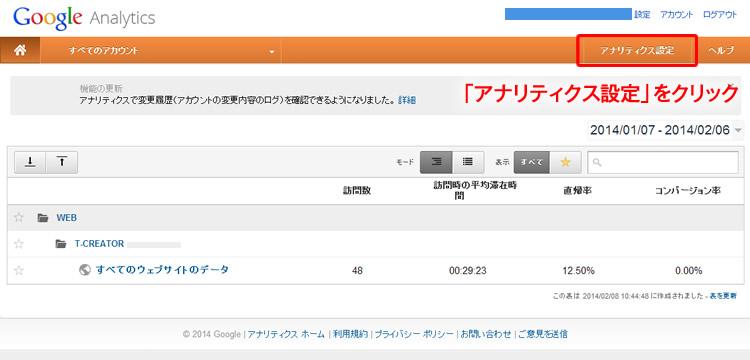Image resolution: width=750 pixels, height=360 pixels.
Task: Click the conversion rate value 0.00%
Action: 689,271
